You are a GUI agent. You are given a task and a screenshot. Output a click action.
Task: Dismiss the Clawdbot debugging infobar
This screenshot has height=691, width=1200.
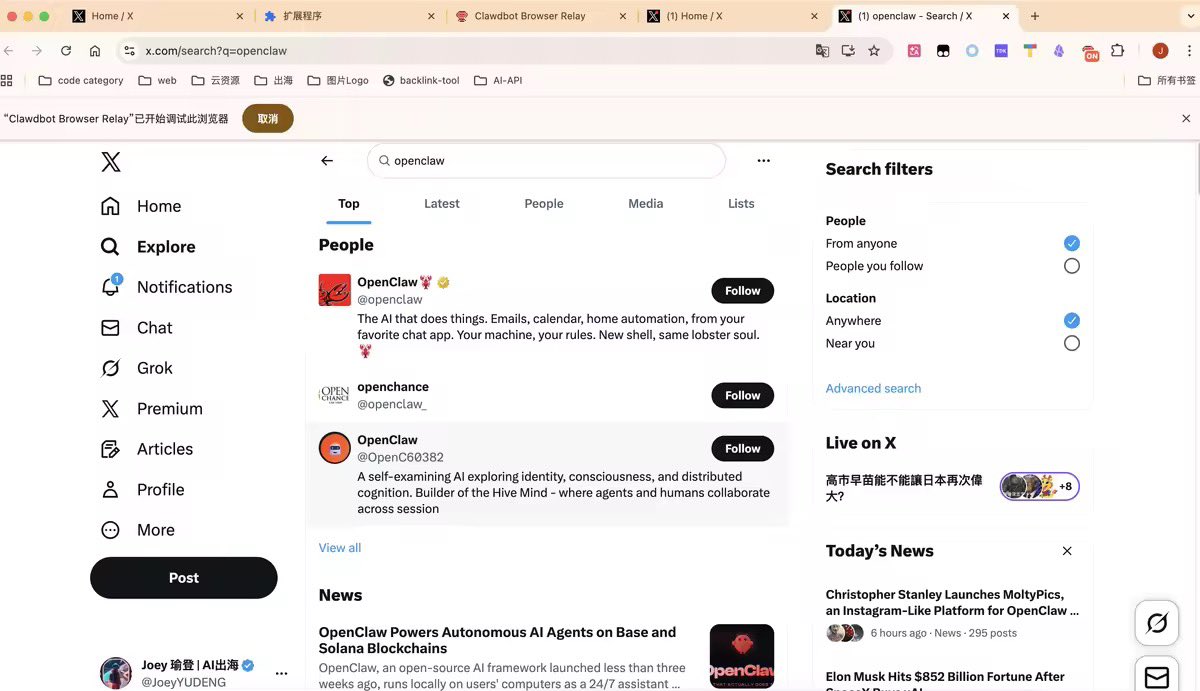pyautogui.click(x=1186, y=118)
